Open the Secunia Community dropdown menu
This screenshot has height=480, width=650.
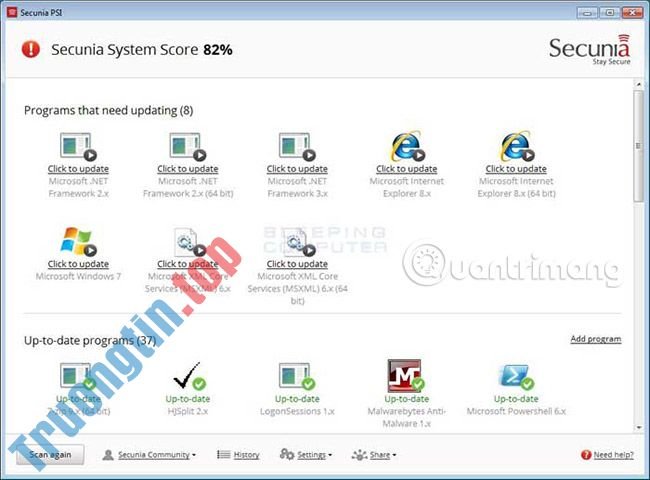pyautogui.click(x=157, y=455)
